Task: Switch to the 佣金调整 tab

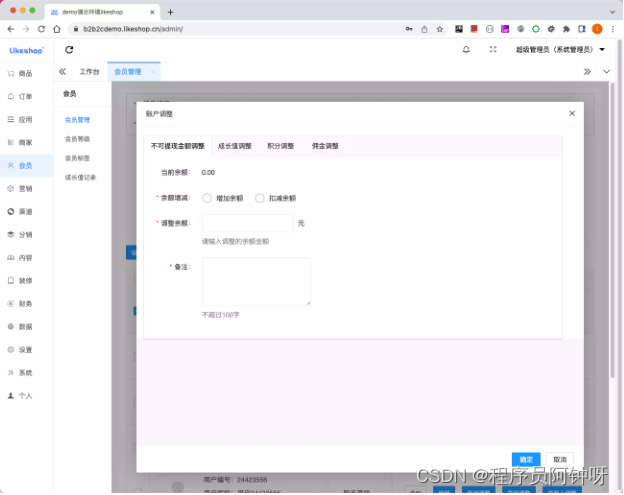Action: coord(325,146)
